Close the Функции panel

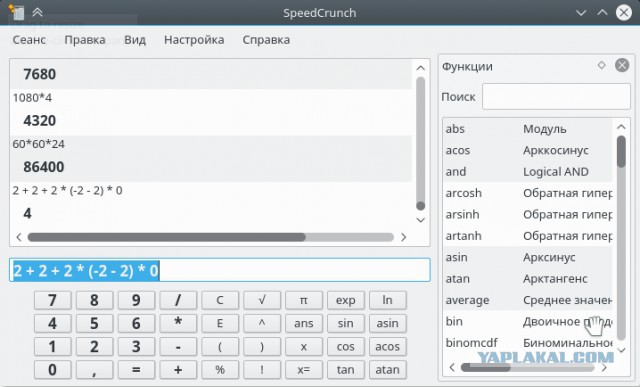(x=622, y=65)
